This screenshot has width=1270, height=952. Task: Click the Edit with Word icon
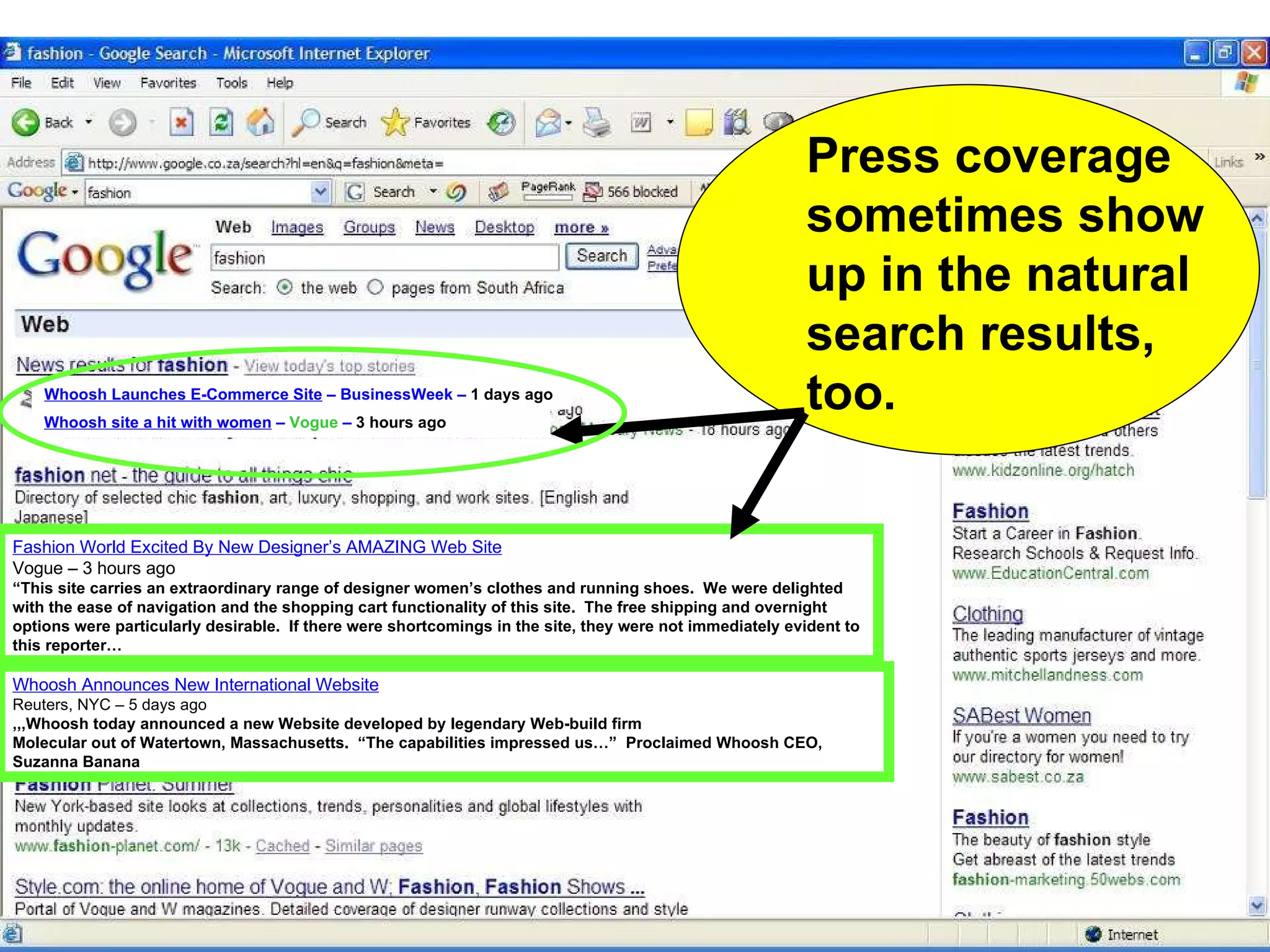[x=641, y=123]
